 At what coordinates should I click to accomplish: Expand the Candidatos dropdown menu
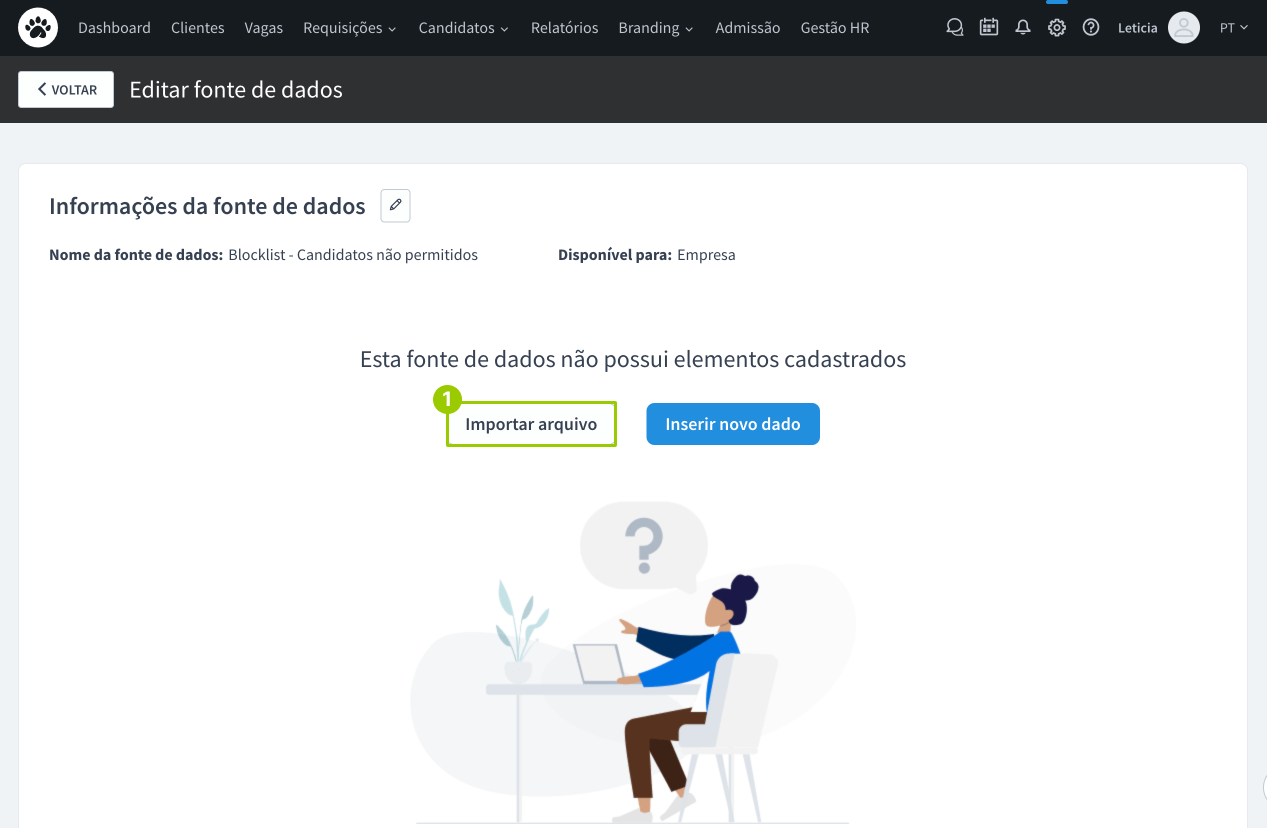(464, 28)
